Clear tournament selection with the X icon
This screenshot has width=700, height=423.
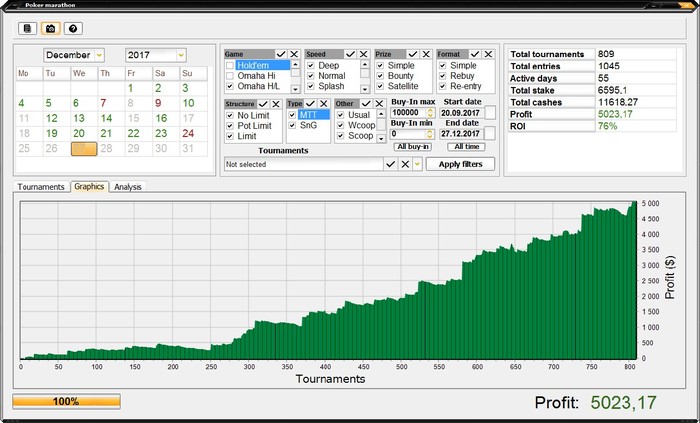[405, 164]
